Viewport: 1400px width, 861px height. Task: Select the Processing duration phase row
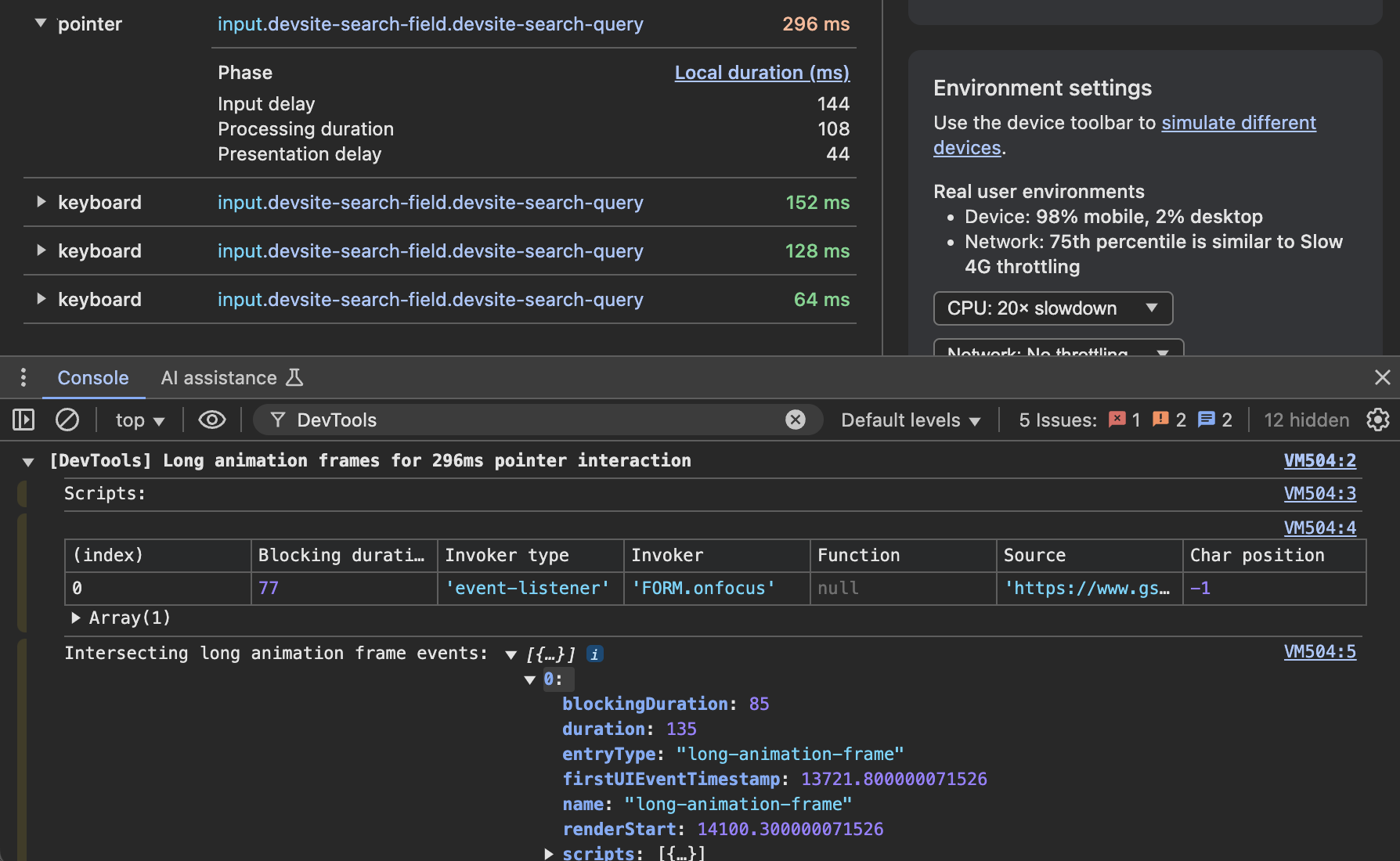click(x=533, y=129)
